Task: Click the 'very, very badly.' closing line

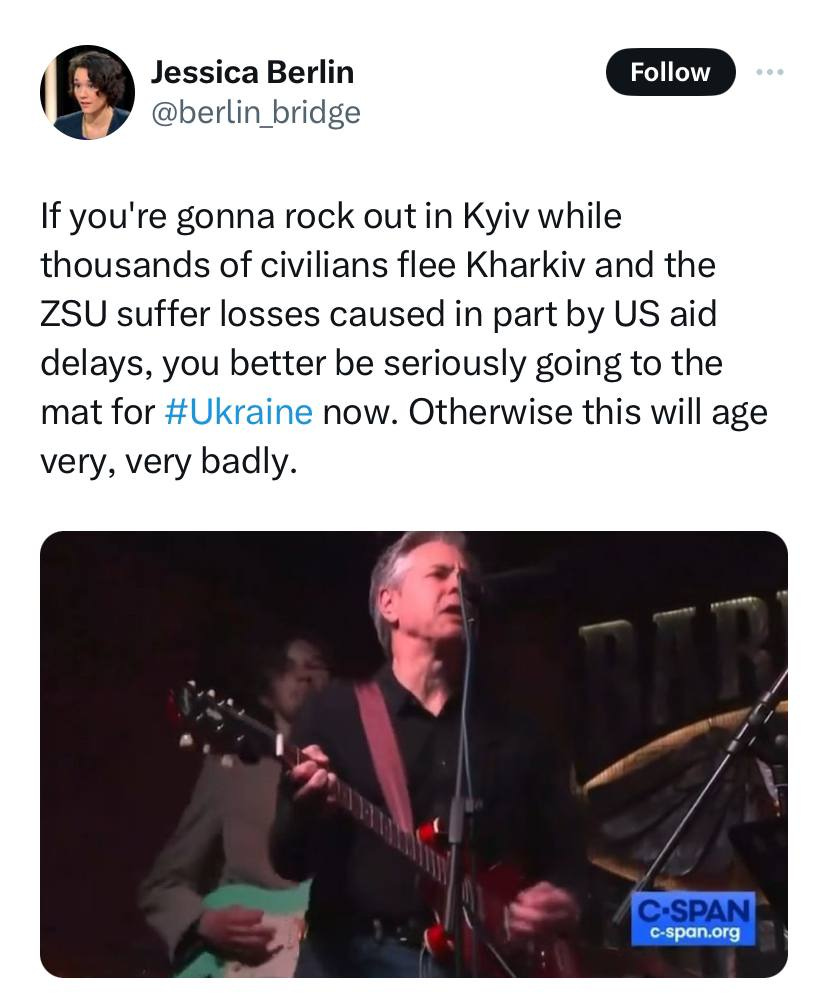Action: tap(169, 460)
